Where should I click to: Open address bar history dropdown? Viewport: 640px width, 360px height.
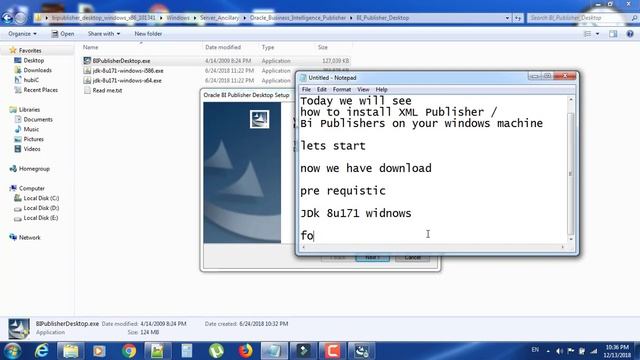click(x=507, y=18)
